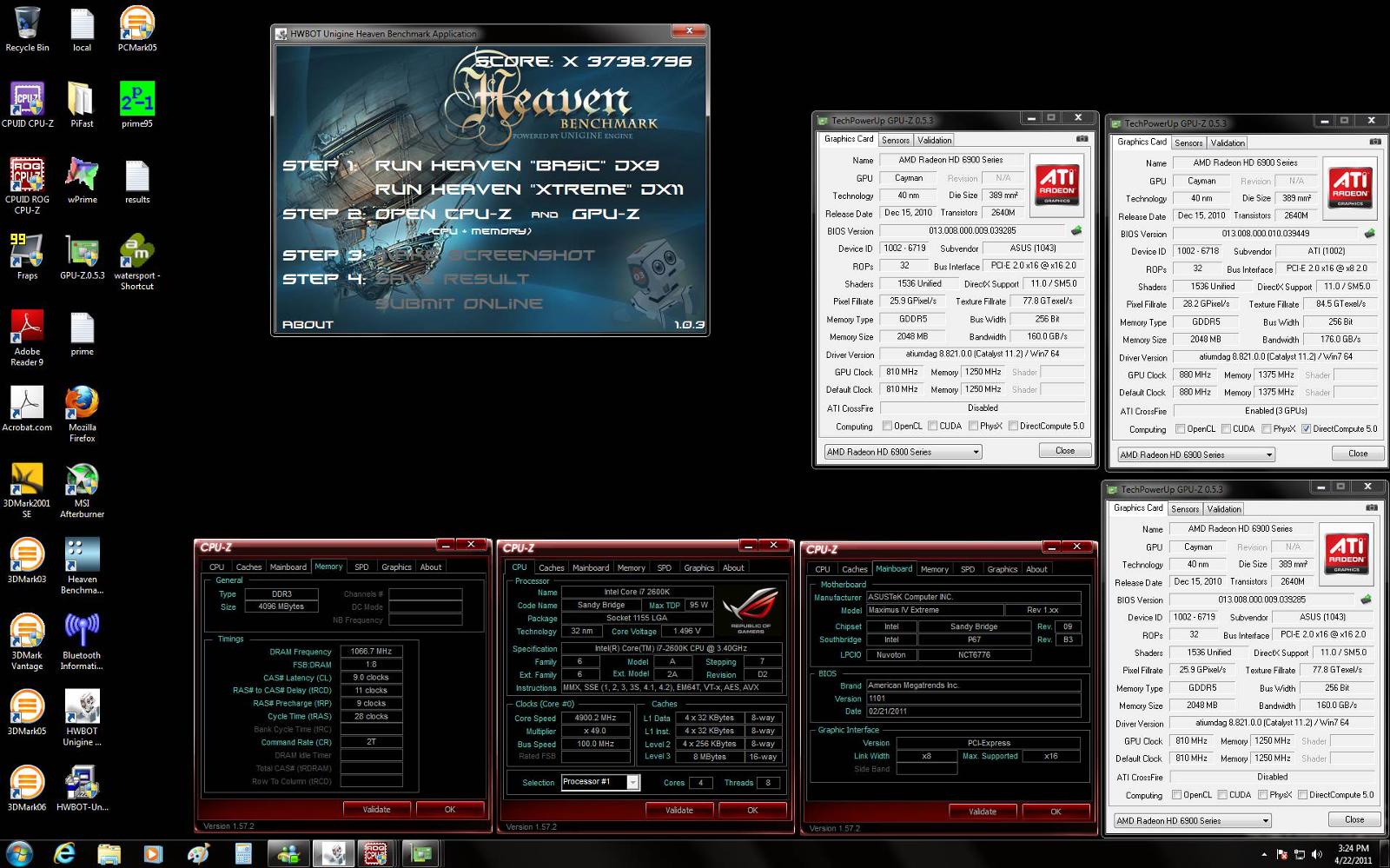Image resolution: width=1390 pixels, height=868 pixels.
Task: Click BIOS save icon in first GPU-Z window
Action: [1076, 230]
